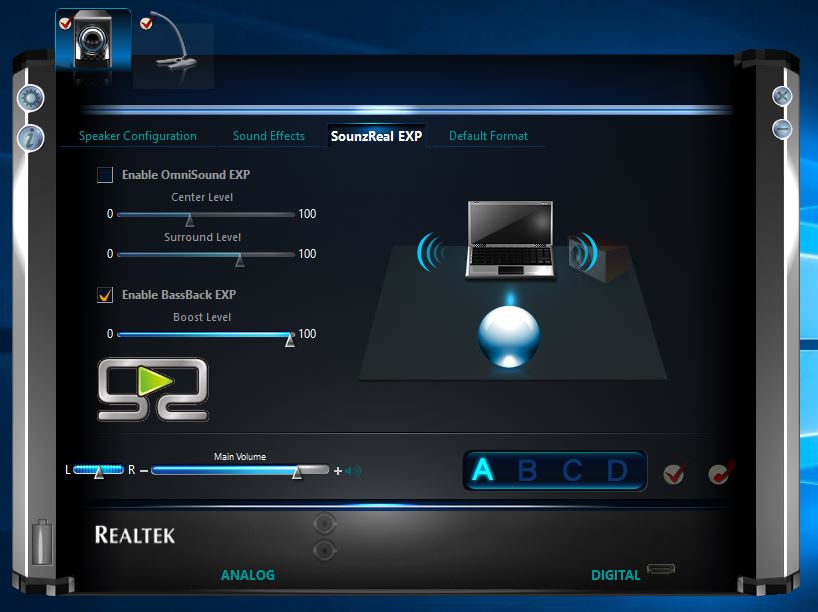The image size is (818, 612).
Task: Click the red checkmark communication device button
Action: click(x=721, y=472)
